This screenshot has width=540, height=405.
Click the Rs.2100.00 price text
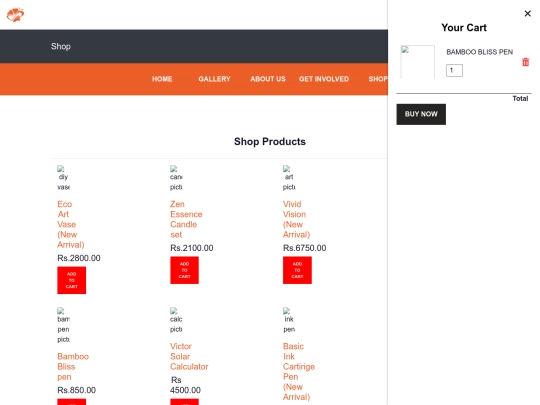coord(192,248)
